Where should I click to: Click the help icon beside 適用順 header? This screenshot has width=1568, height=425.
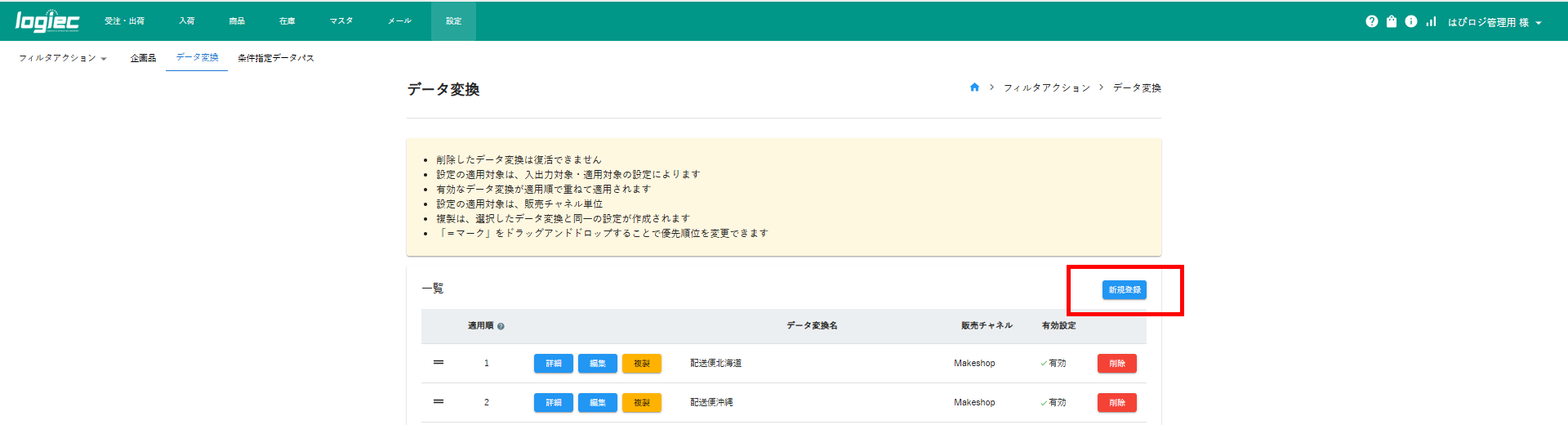point(501,326)
